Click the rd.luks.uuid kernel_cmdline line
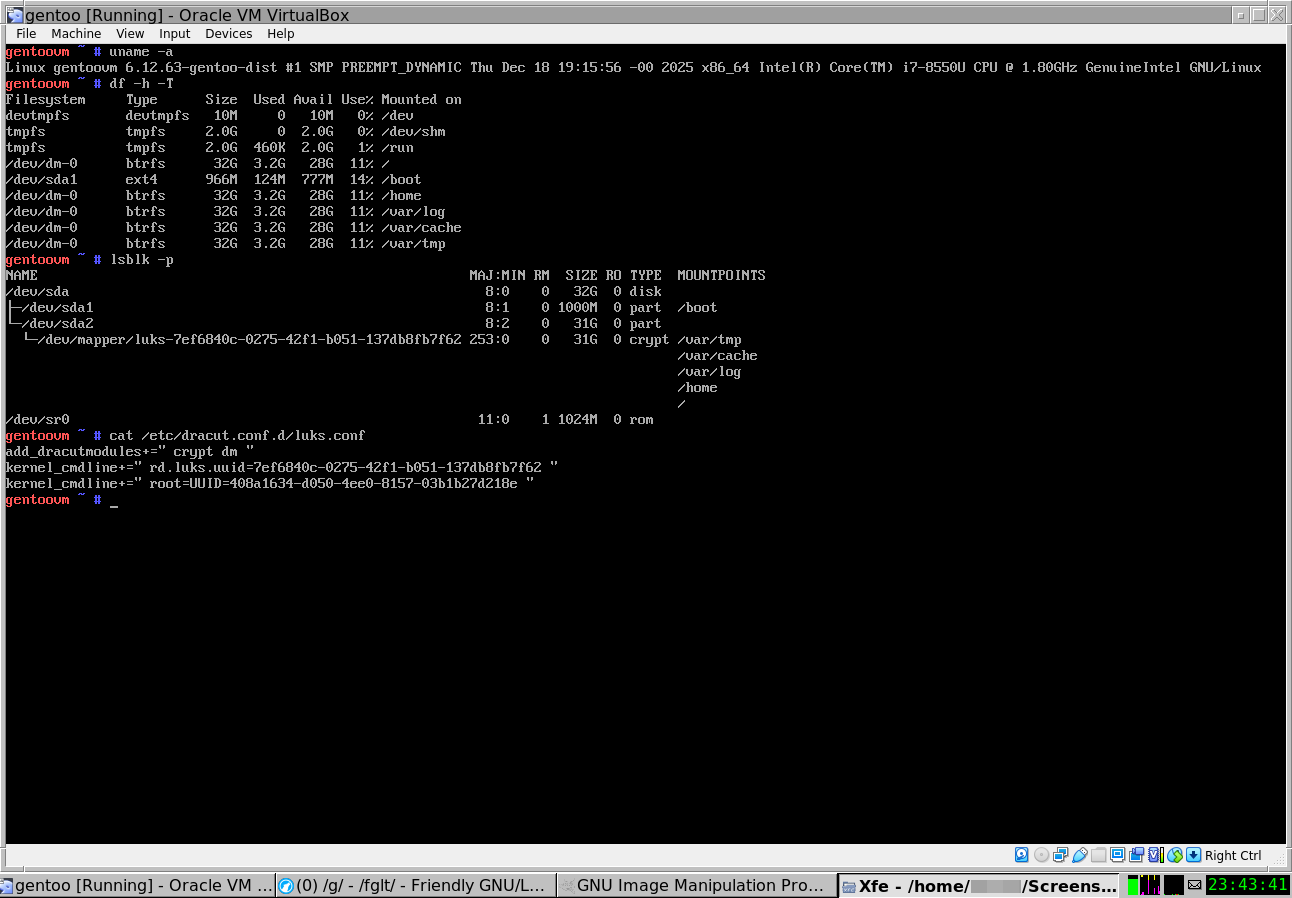Screen dimensions: 1292x898 (x=281, y=467)
